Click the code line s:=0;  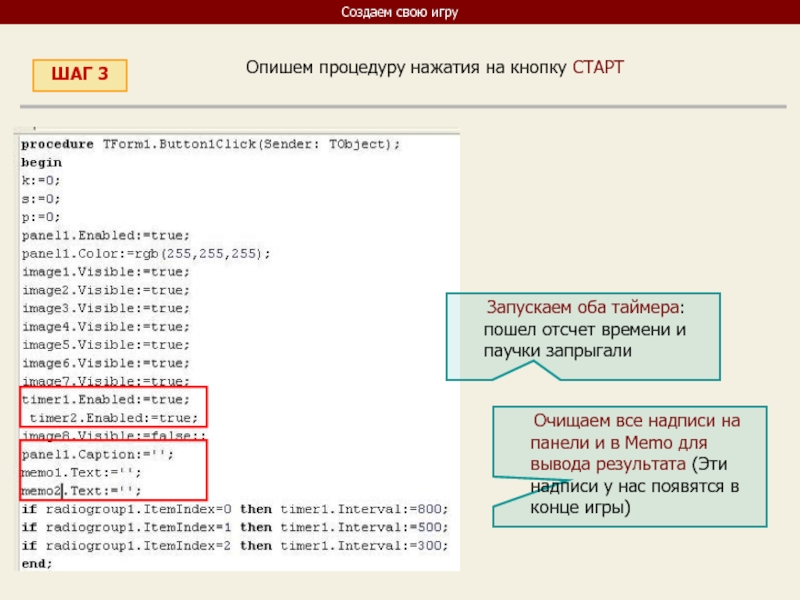click(x=41, y=199)
